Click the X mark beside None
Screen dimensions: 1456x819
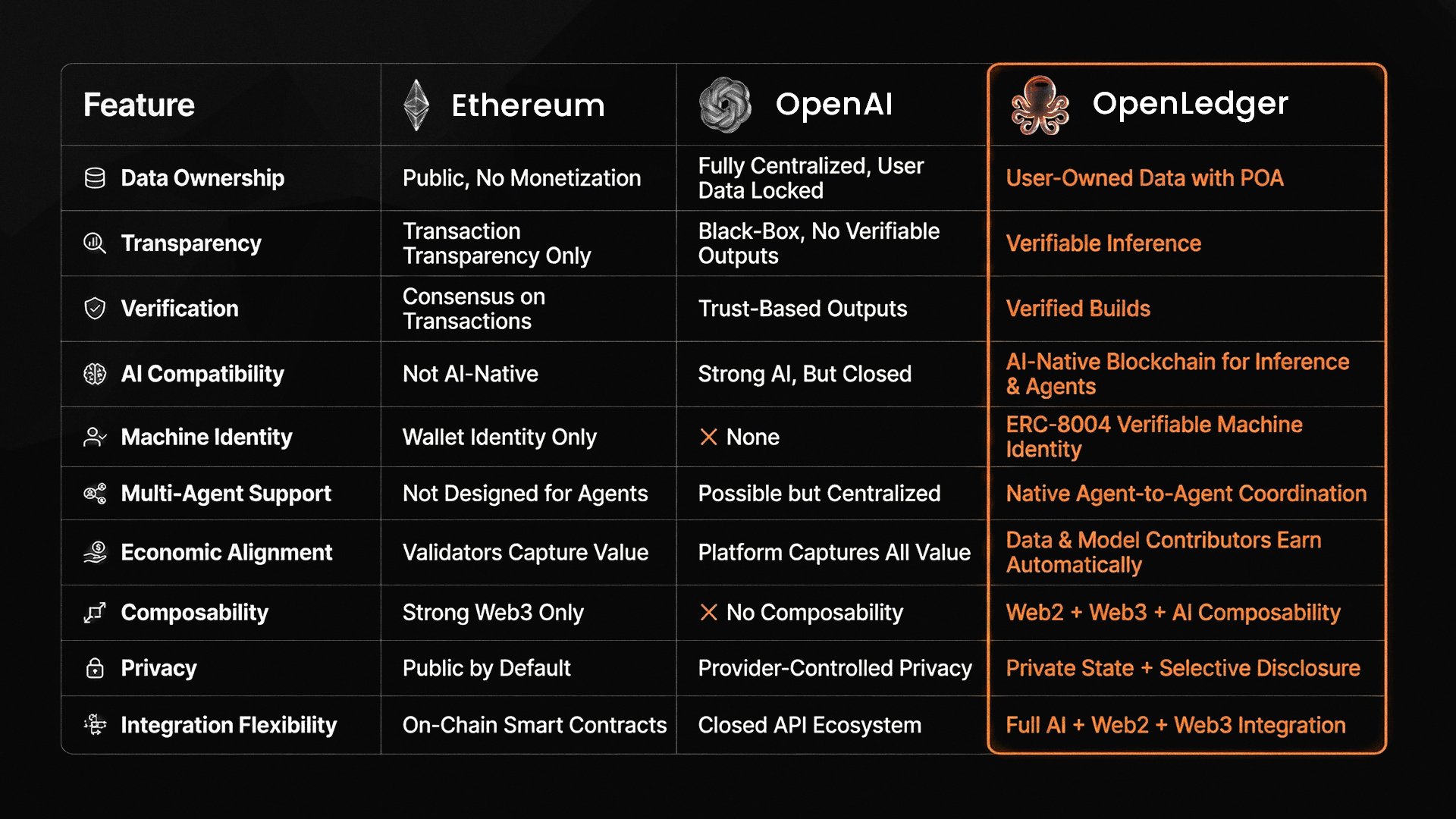tap(708, 438)
